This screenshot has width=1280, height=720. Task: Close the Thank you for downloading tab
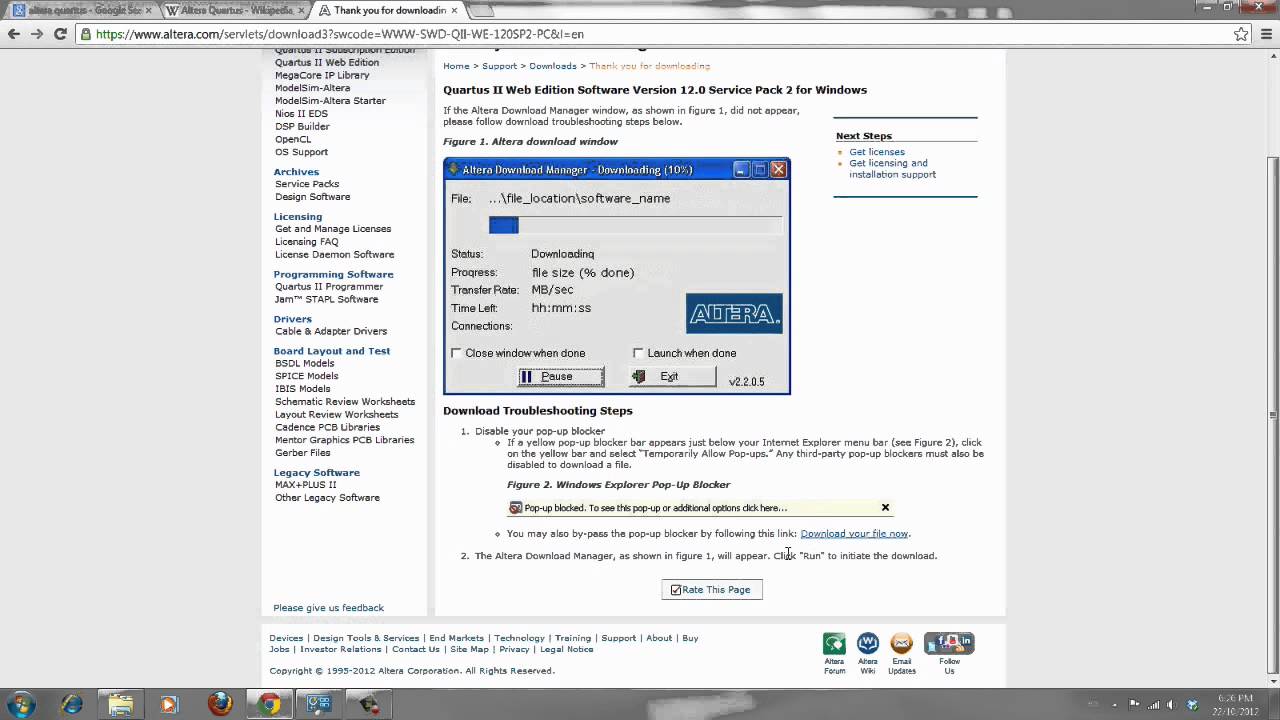point(455,10)
